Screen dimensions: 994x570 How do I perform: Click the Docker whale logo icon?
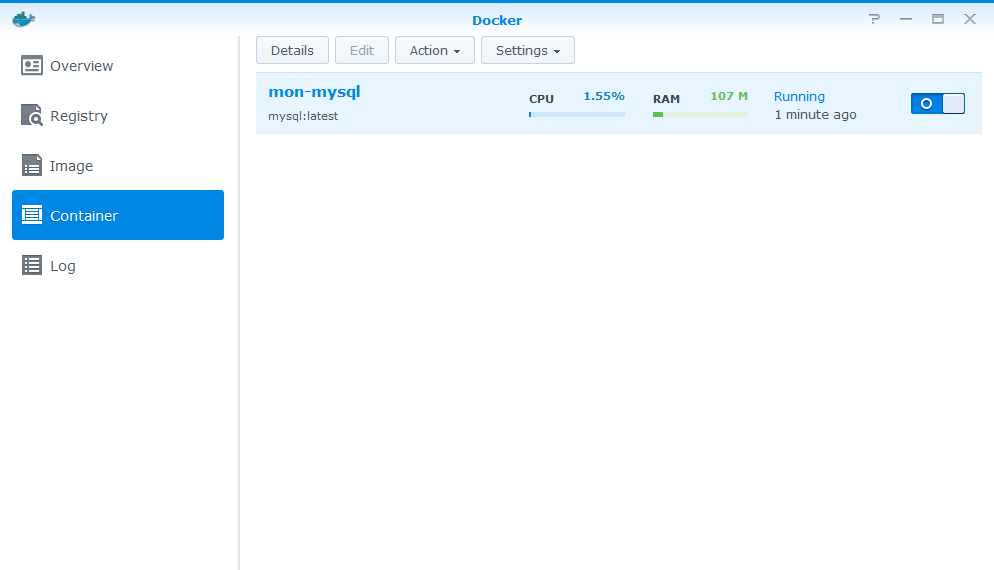point(23,19)
